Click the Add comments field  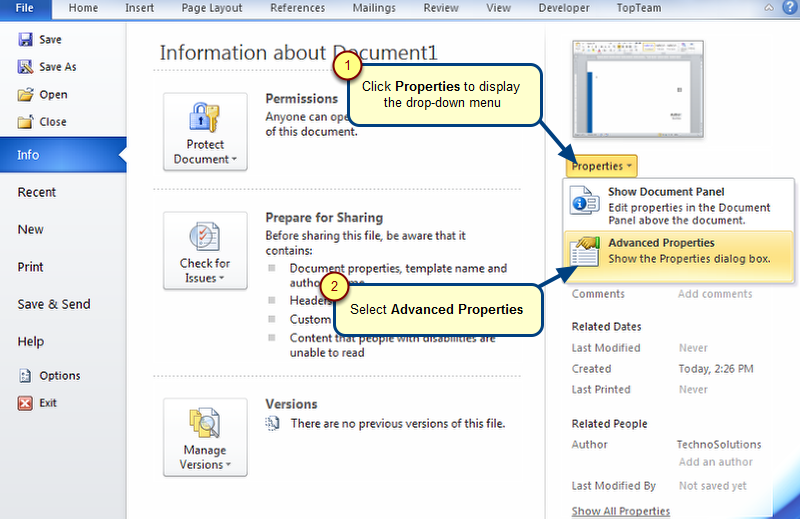coord(715,294)
